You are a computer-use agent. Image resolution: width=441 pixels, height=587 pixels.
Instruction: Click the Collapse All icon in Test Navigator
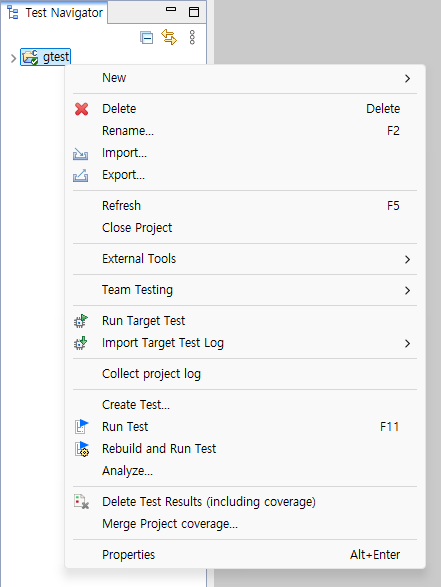(x=146, y=37)
